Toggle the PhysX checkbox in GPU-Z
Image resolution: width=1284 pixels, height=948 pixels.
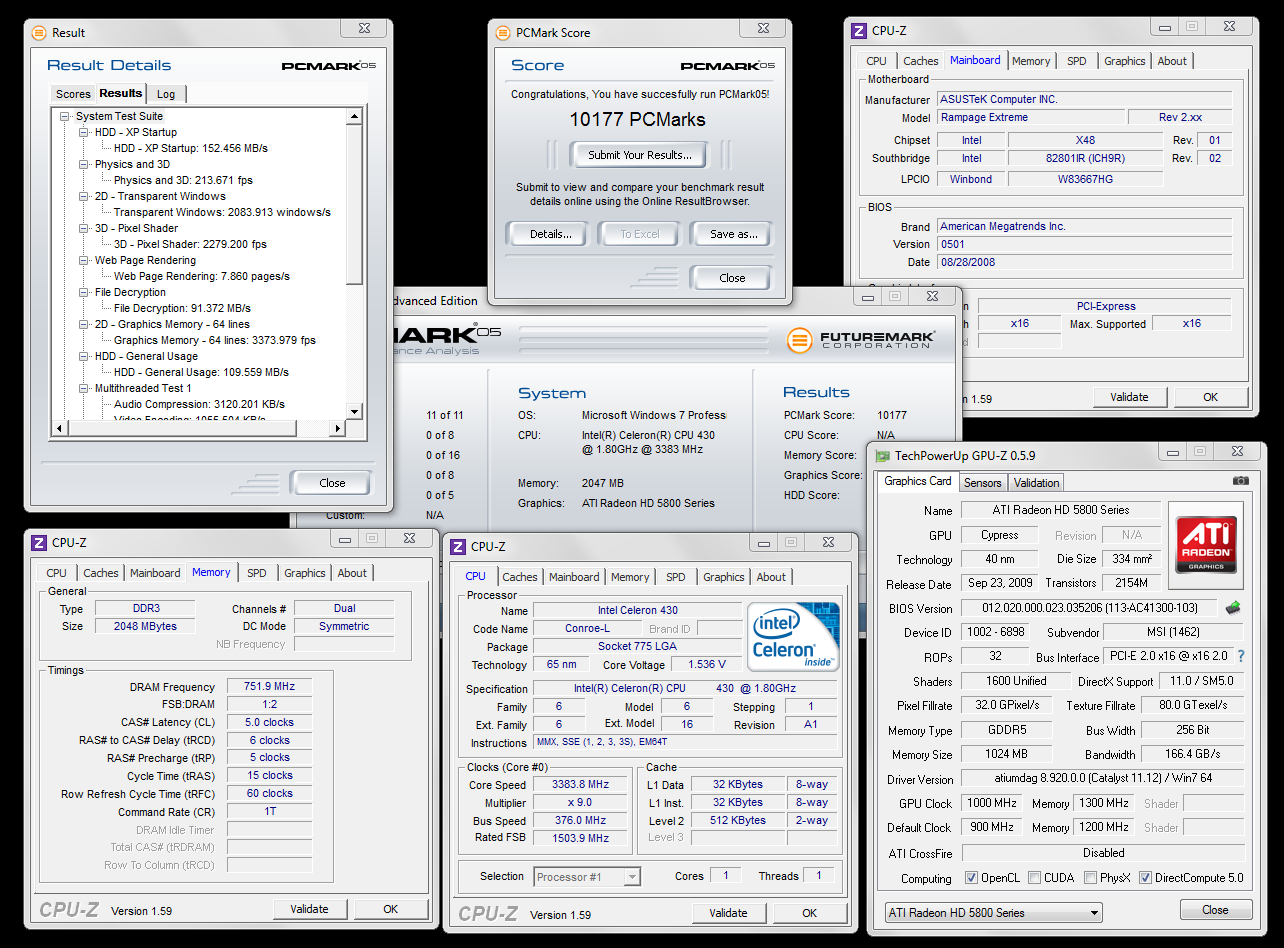(x=1090, y=878)
